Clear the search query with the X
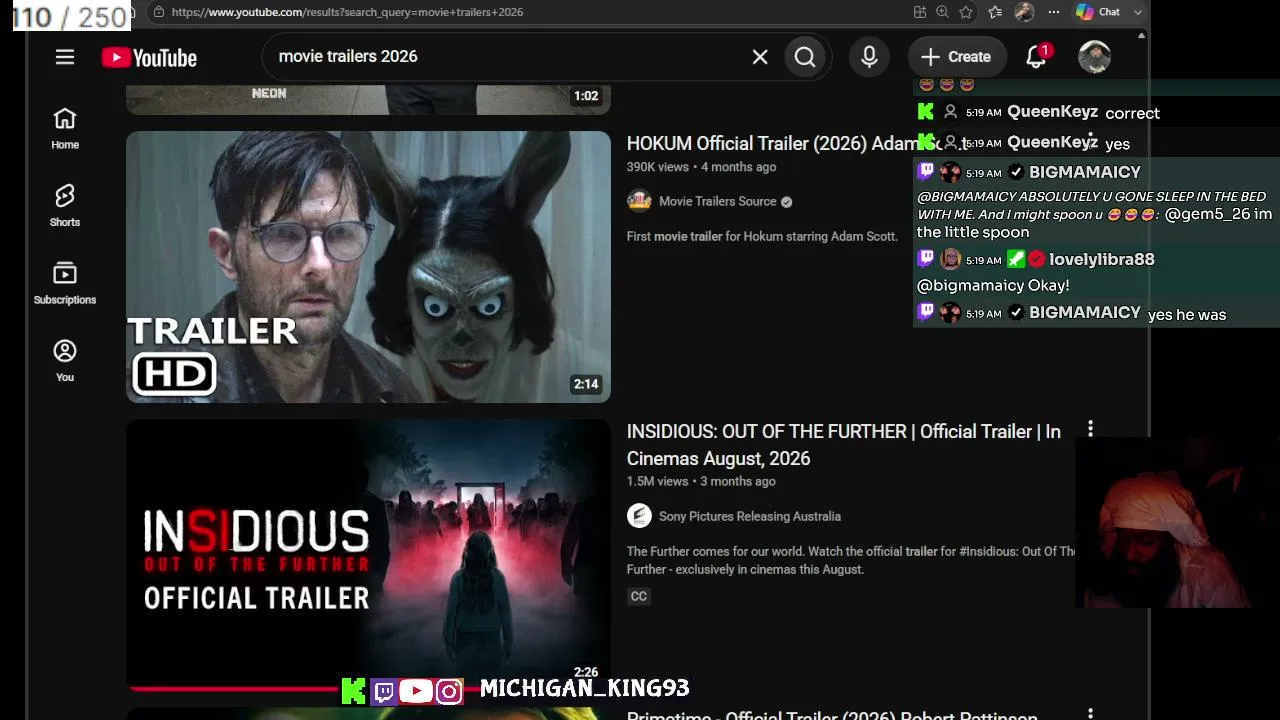Image resolution: width=1280 pixels, height=720 pixels. click(760, 57)
